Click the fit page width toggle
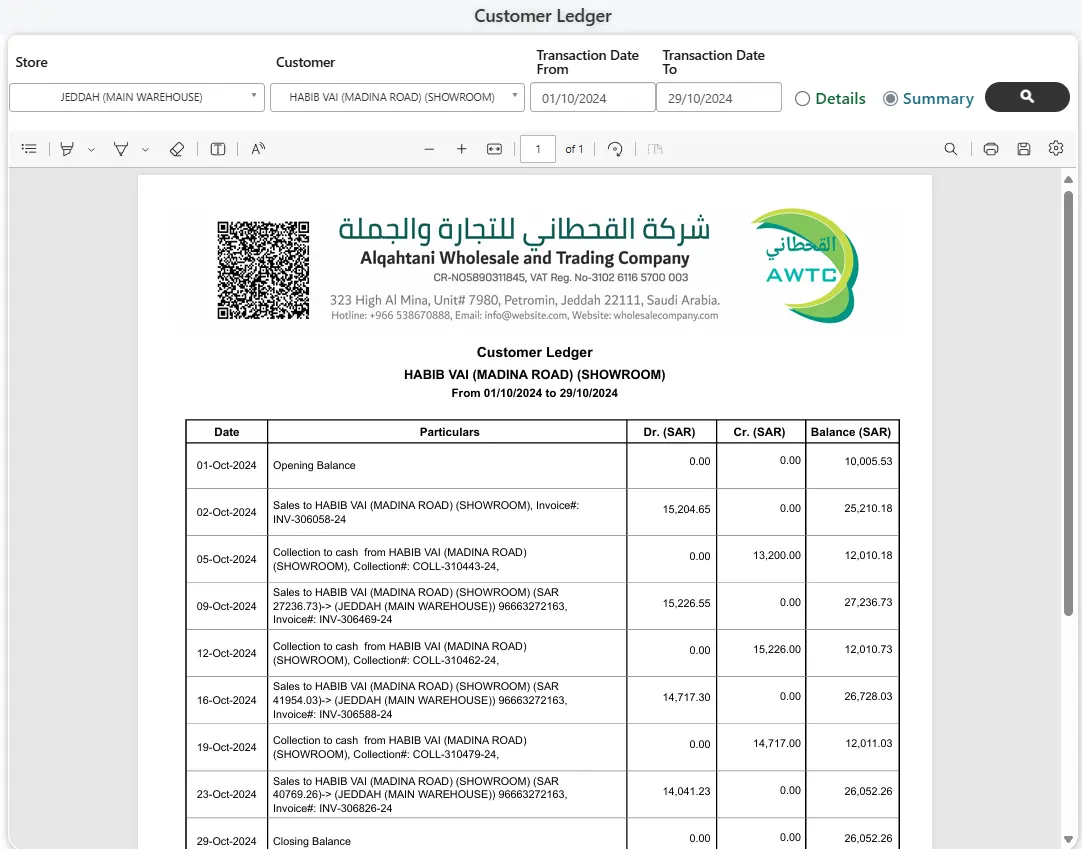 [x=494, y=148]
